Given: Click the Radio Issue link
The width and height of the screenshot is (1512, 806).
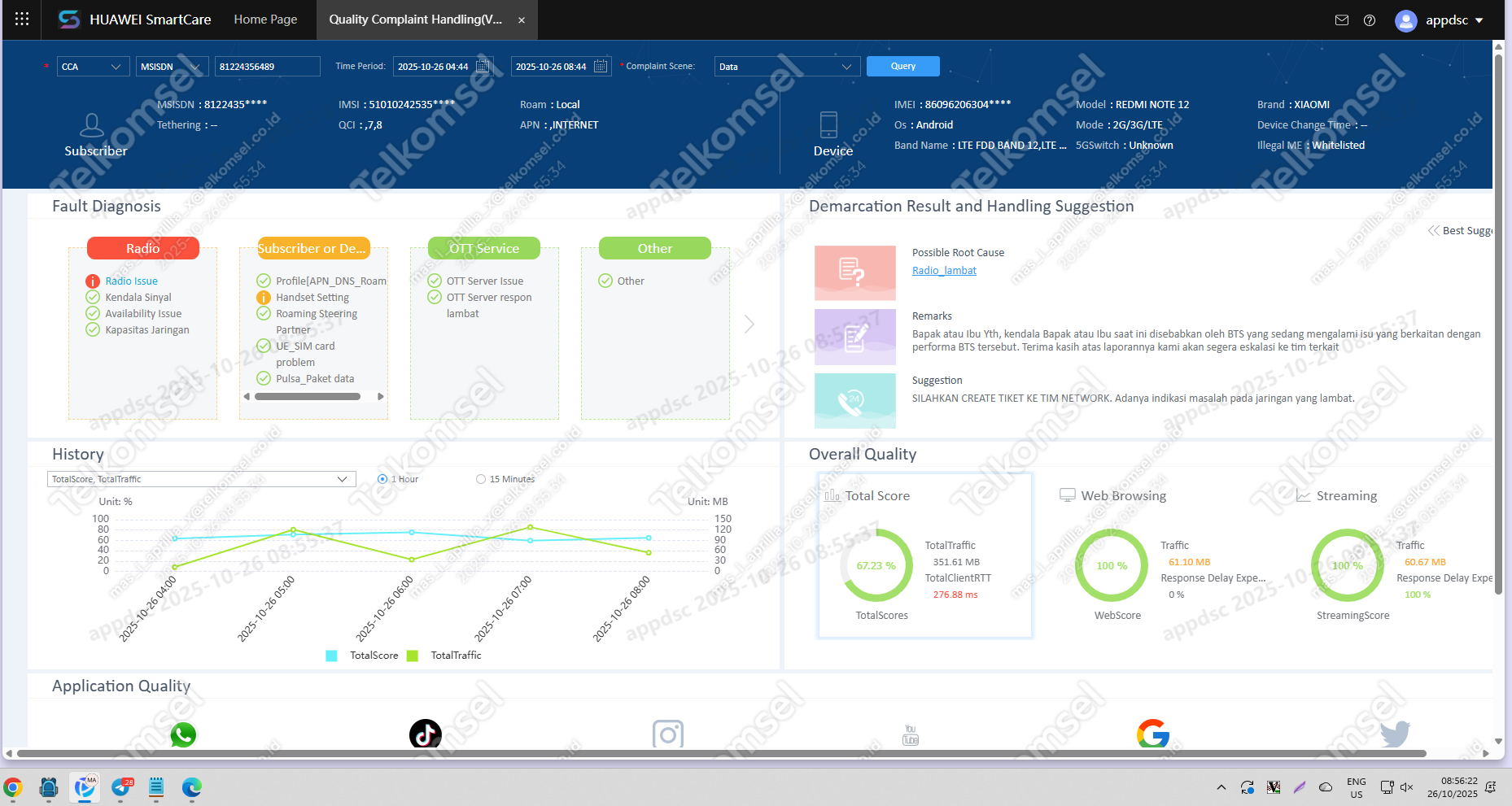Looking at the screenshot, I should click(x=131, y=281).
